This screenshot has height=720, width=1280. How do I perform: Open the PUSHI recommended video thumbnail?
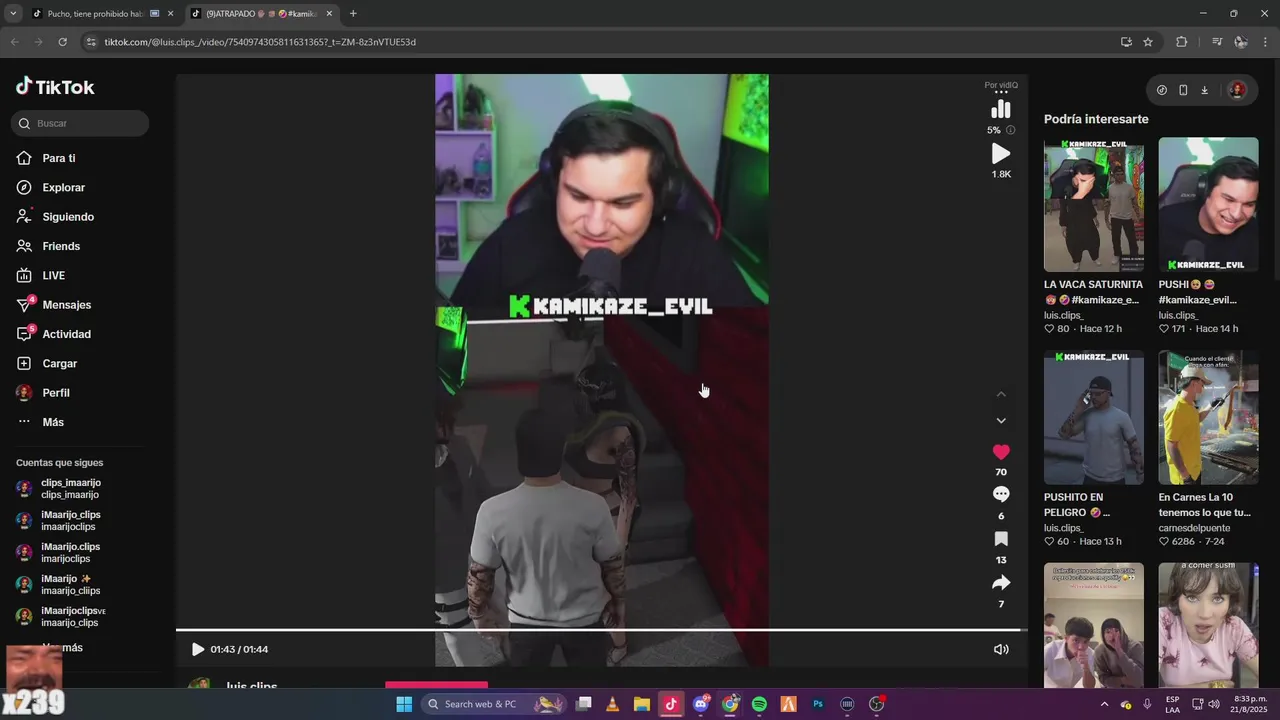(1208, 205)
